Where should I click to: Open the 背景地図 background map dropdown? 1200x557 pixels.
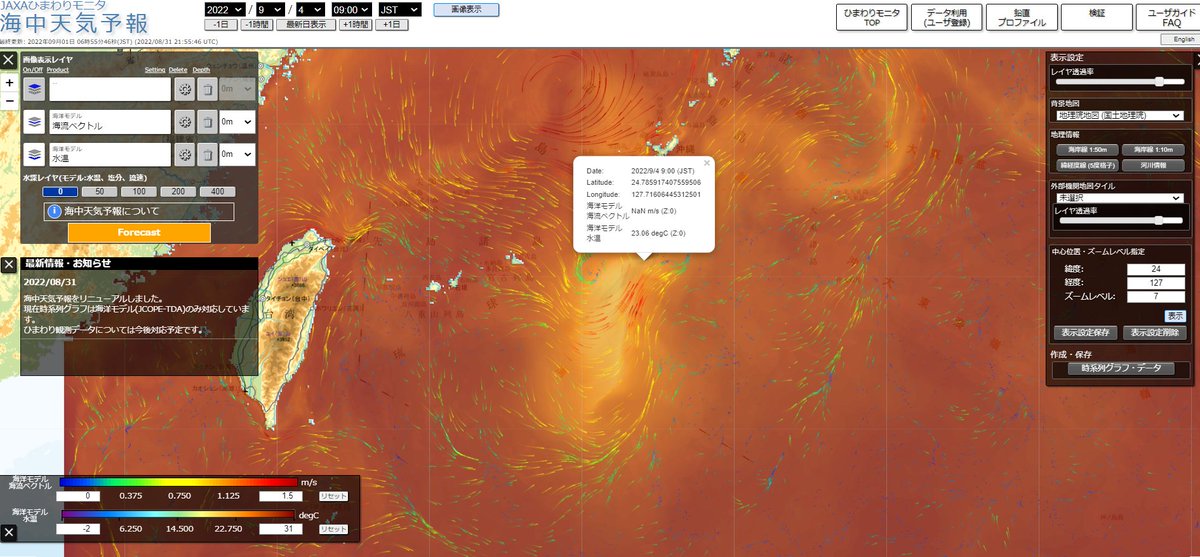pyautogui.click(x=1119, y=116)
